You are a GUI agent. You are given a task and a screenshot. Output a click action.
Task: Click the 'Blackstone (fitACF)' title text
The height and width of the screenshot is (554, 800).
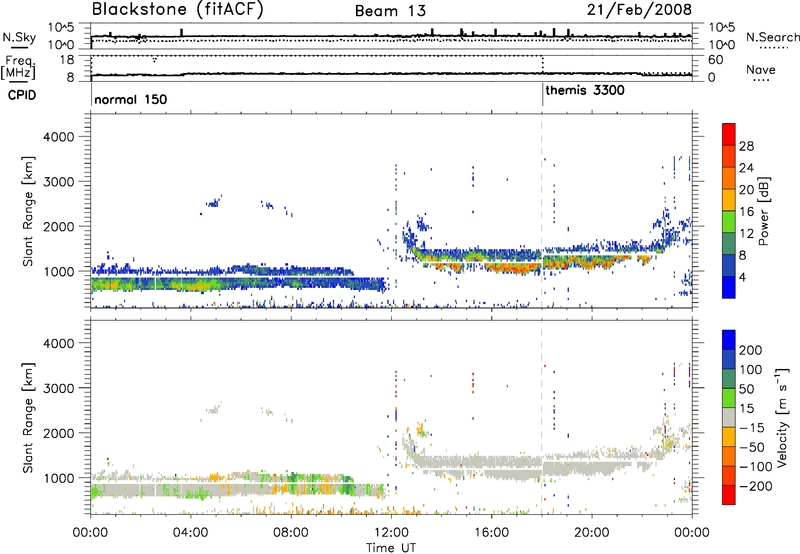click(x=178, y=9)
